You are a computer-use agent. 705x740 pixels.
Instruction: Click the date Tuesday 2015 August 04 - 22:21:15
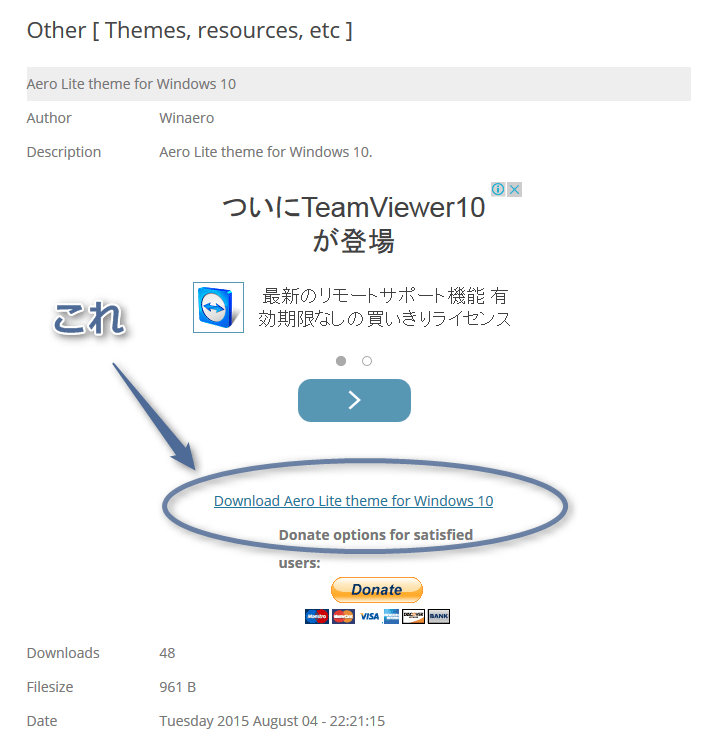(x=272, y=721)
